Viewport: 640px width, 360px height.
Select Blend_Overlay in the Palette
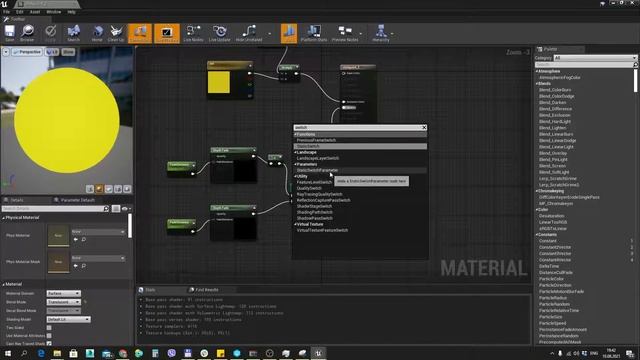[553, 153]
